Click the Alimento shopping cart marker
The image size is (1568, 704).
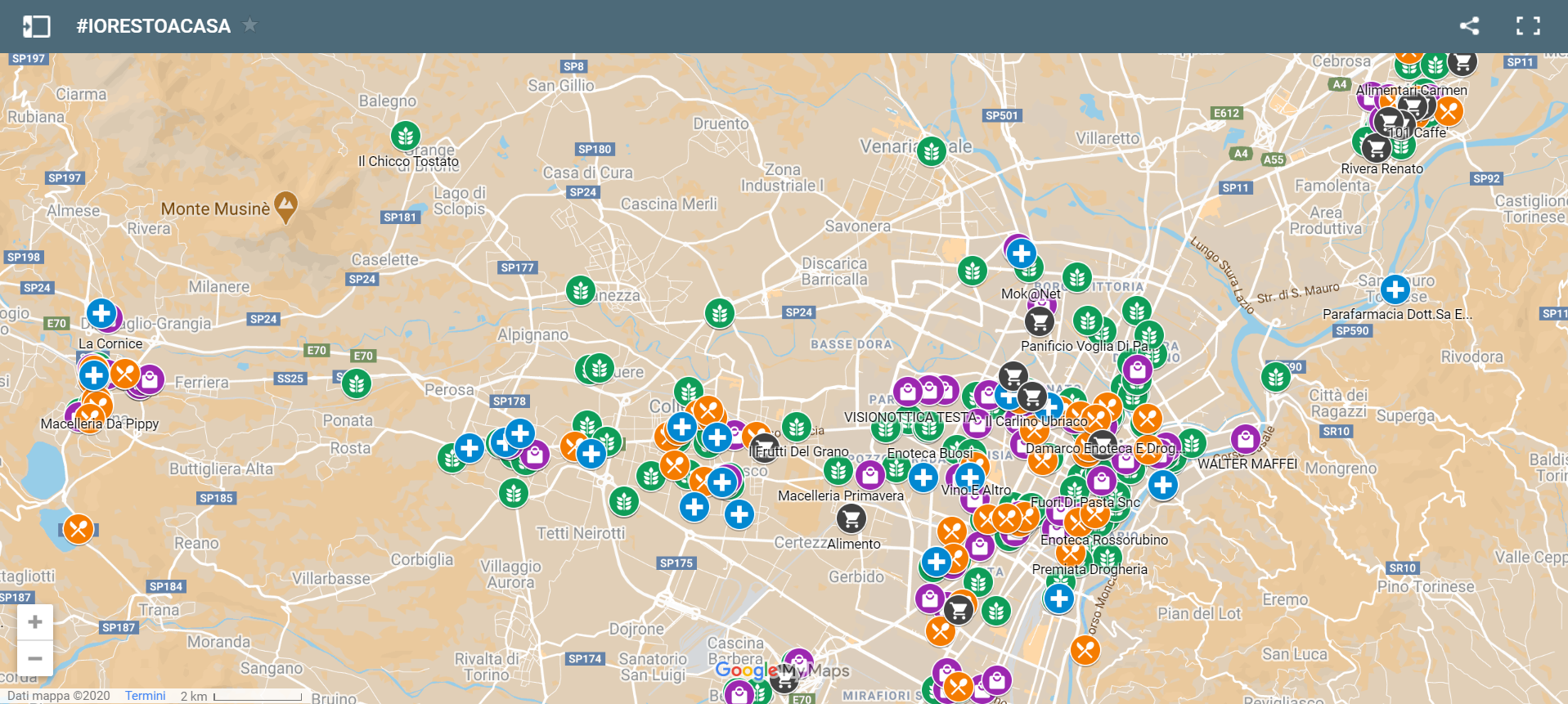tap(851, 518)
